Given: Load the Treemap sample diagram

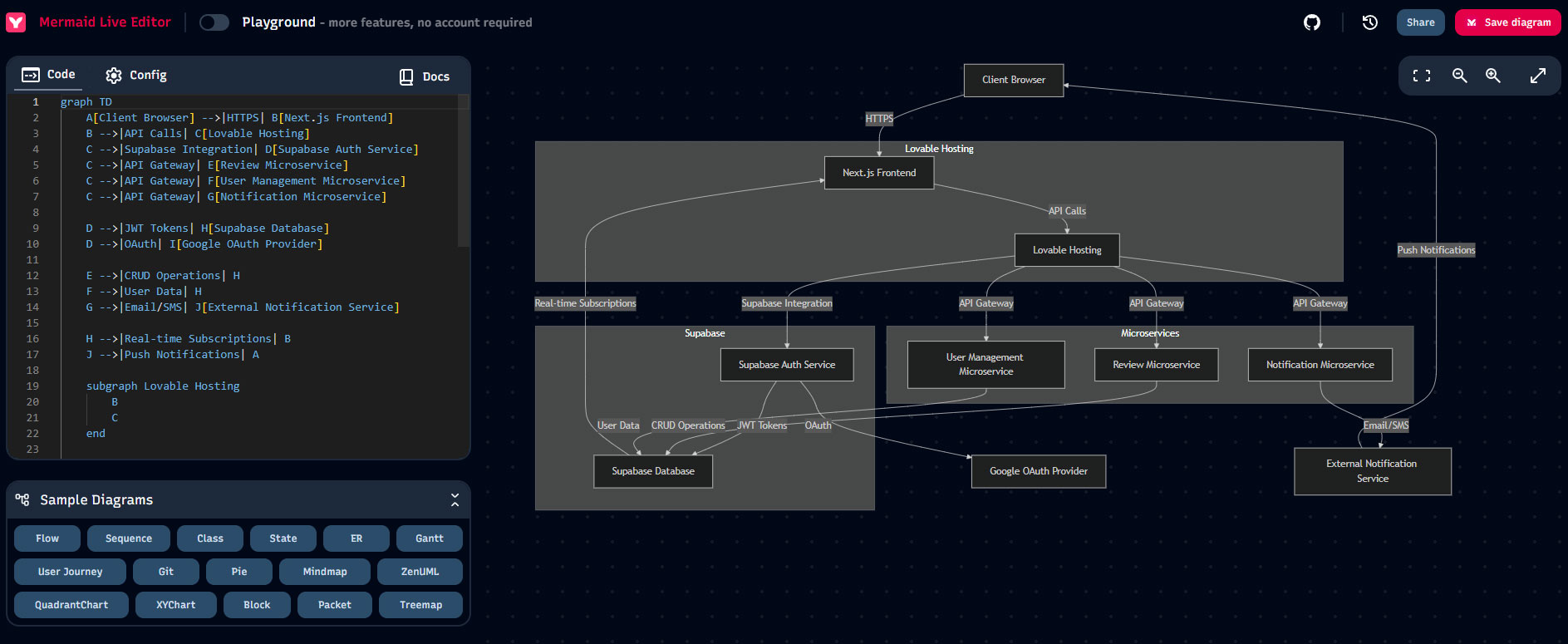Looking at the screenshot, I should 421,605.
